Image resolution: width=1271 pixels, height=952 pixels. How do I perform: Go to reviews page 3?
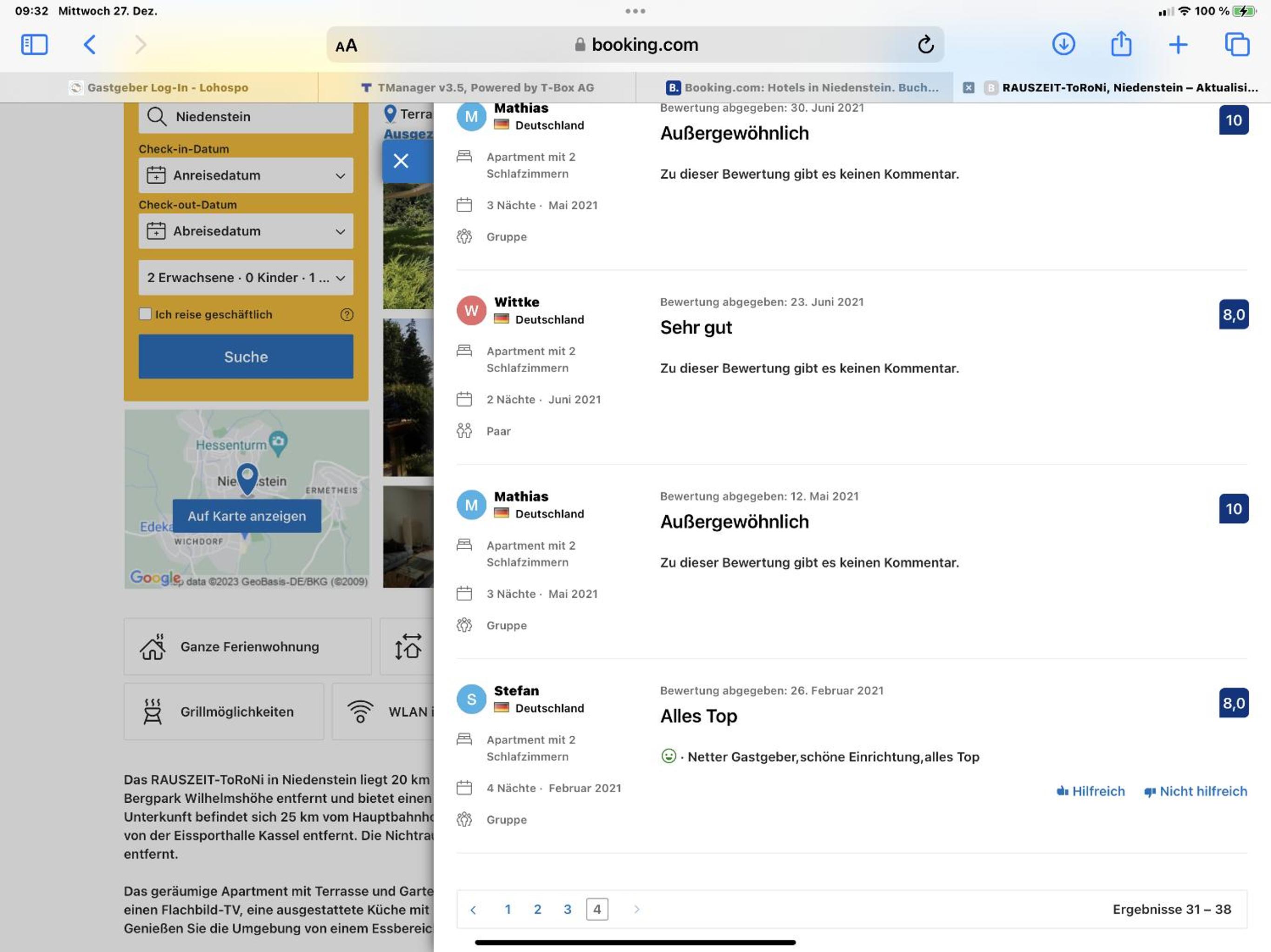(567, 910)
